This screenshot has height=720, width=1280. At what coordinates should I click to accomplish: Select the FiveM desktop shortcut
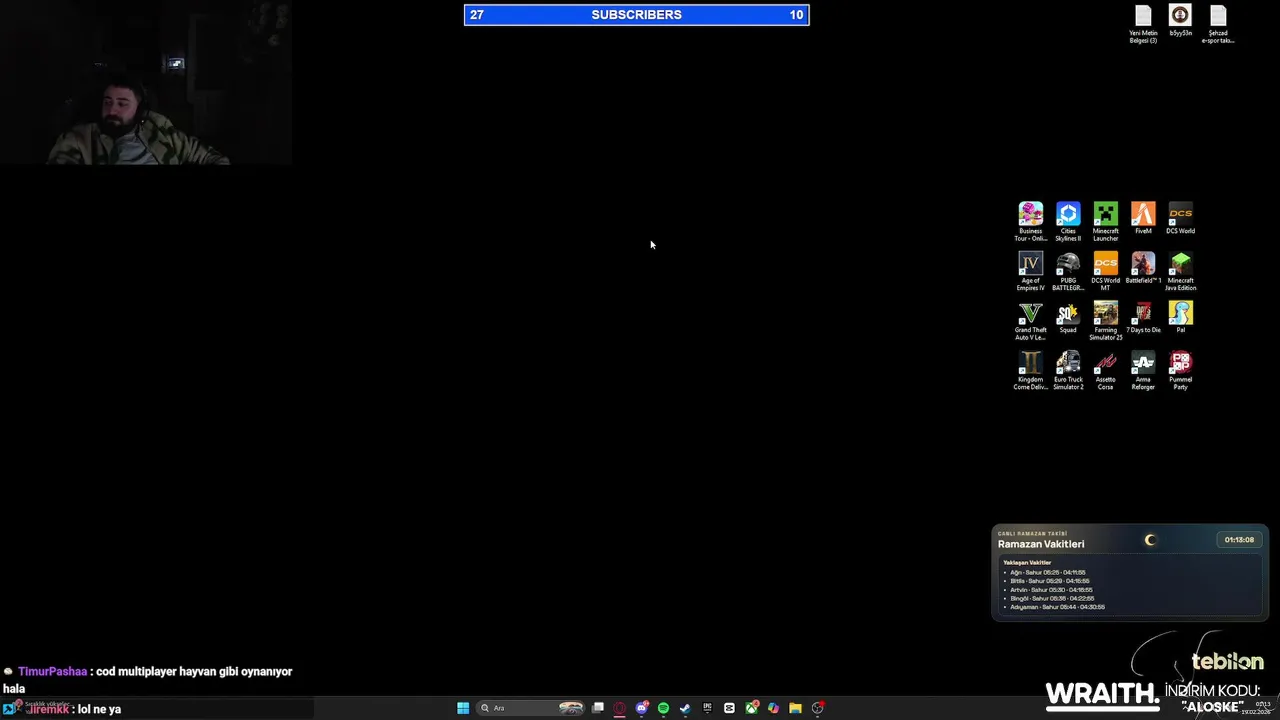point(1143,219)
